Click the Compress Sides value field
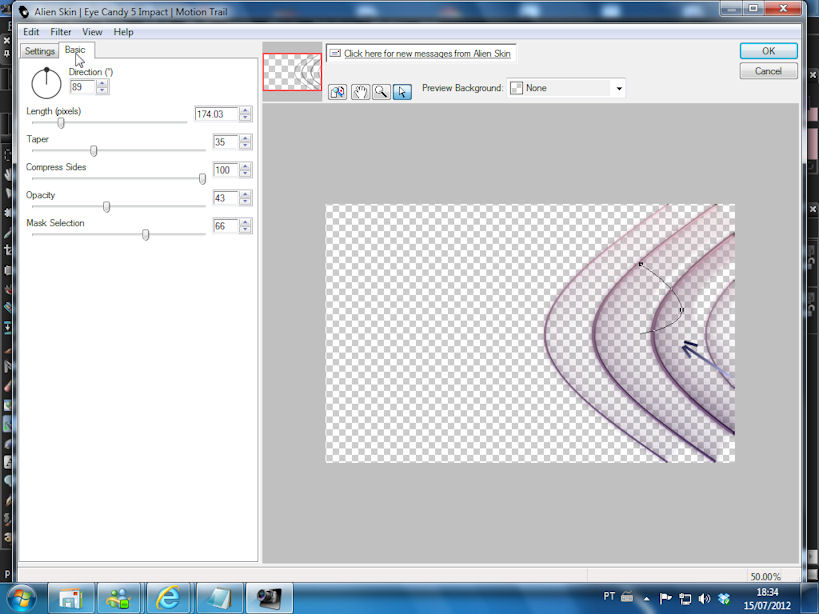The image size is (819, 614). 225,170
